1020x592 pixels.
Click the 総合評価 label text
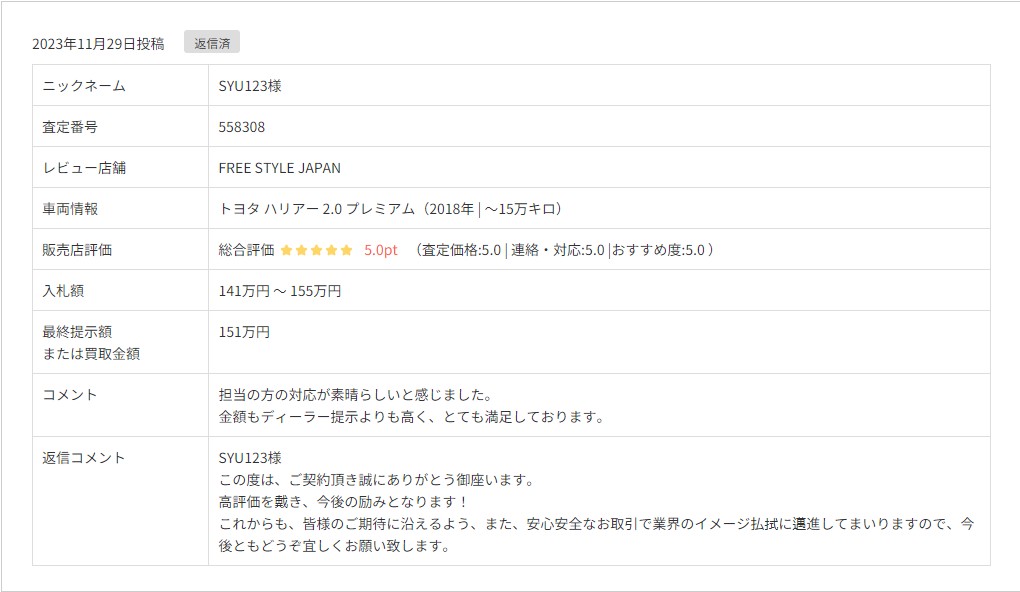click(246, 250)
